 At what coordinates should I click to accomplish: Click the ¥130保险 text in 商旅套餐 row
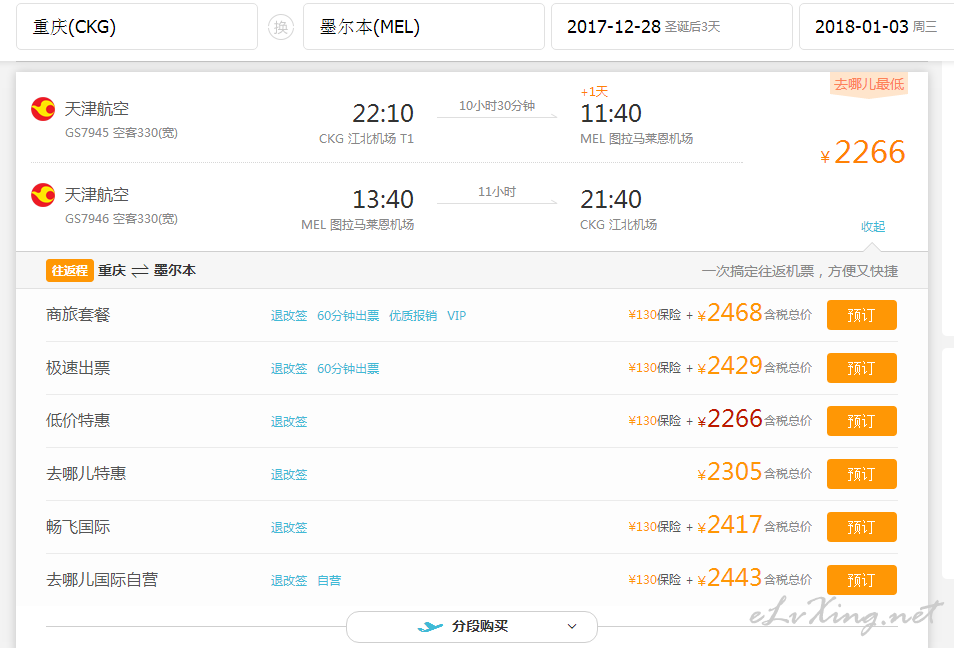tap(655, 315)
